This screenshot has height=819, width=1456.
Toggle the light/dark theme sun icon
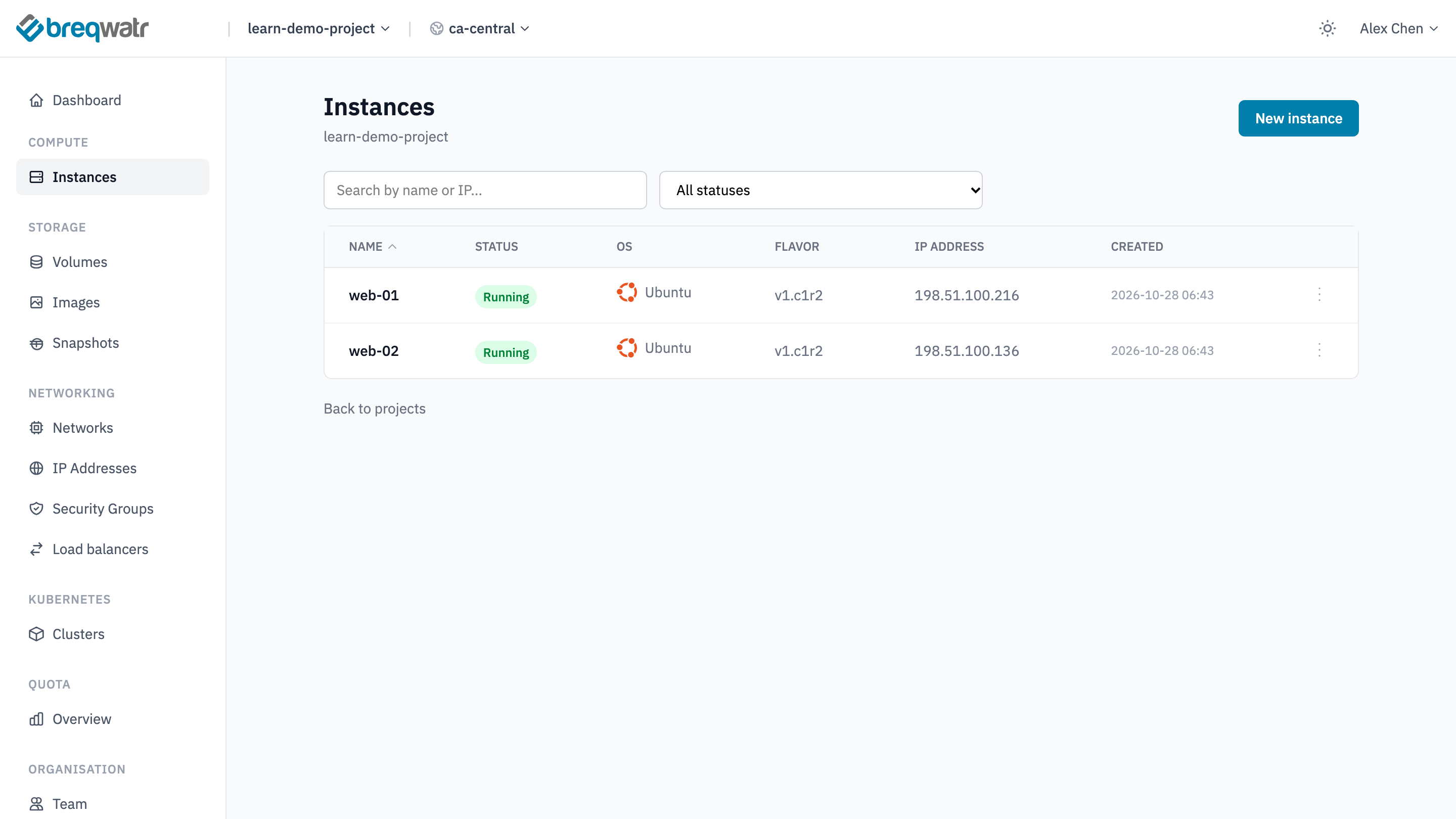coord(1327,28)
